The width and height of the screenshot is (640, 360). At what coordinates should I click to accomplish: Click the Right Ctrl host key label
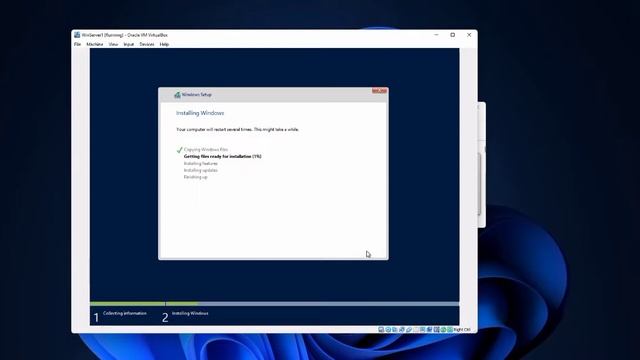[462, 329]
